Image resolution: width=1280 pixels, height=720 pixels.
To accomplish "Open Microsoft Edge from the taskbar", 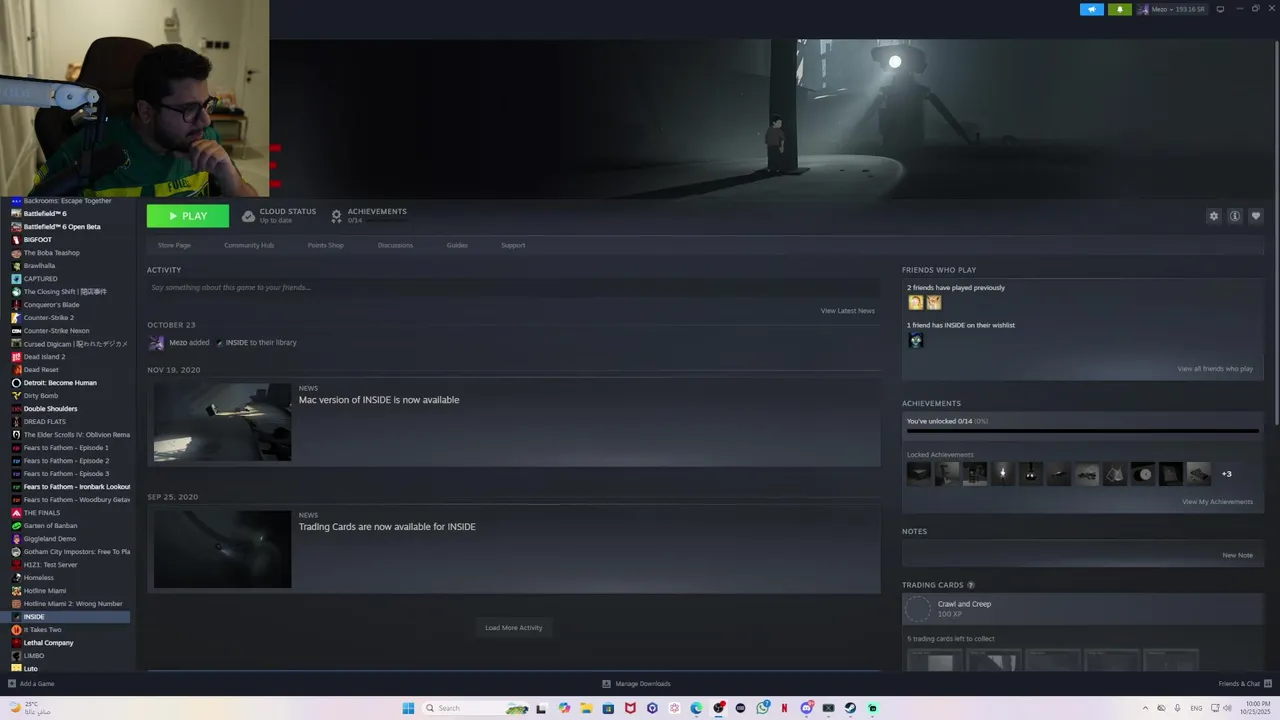I will click(x=696, y=708).
